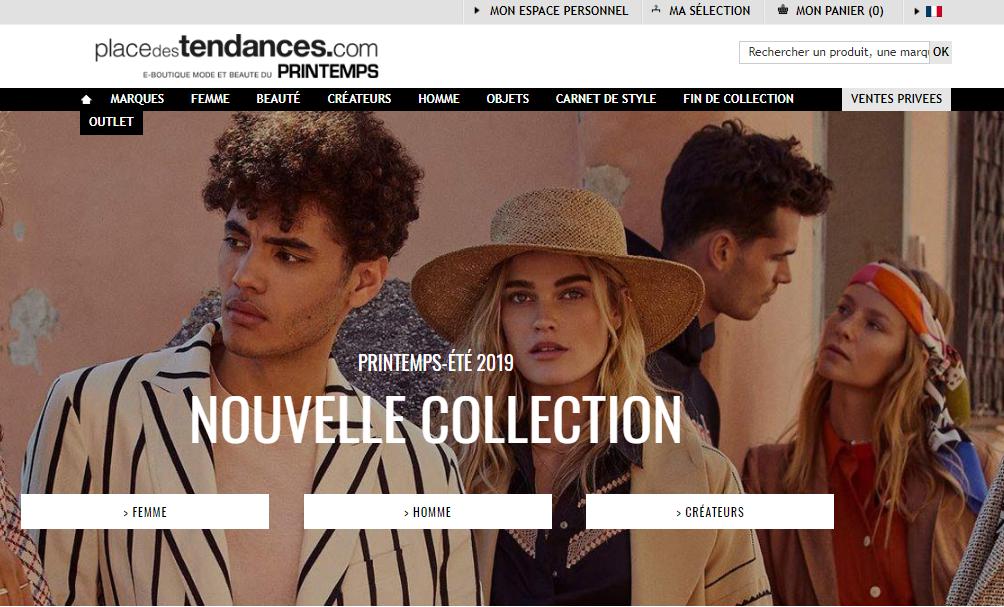Viewport: 1004px width, 607px height.
Task: Click the Ventes Privées button
Action: pos(896,99)
